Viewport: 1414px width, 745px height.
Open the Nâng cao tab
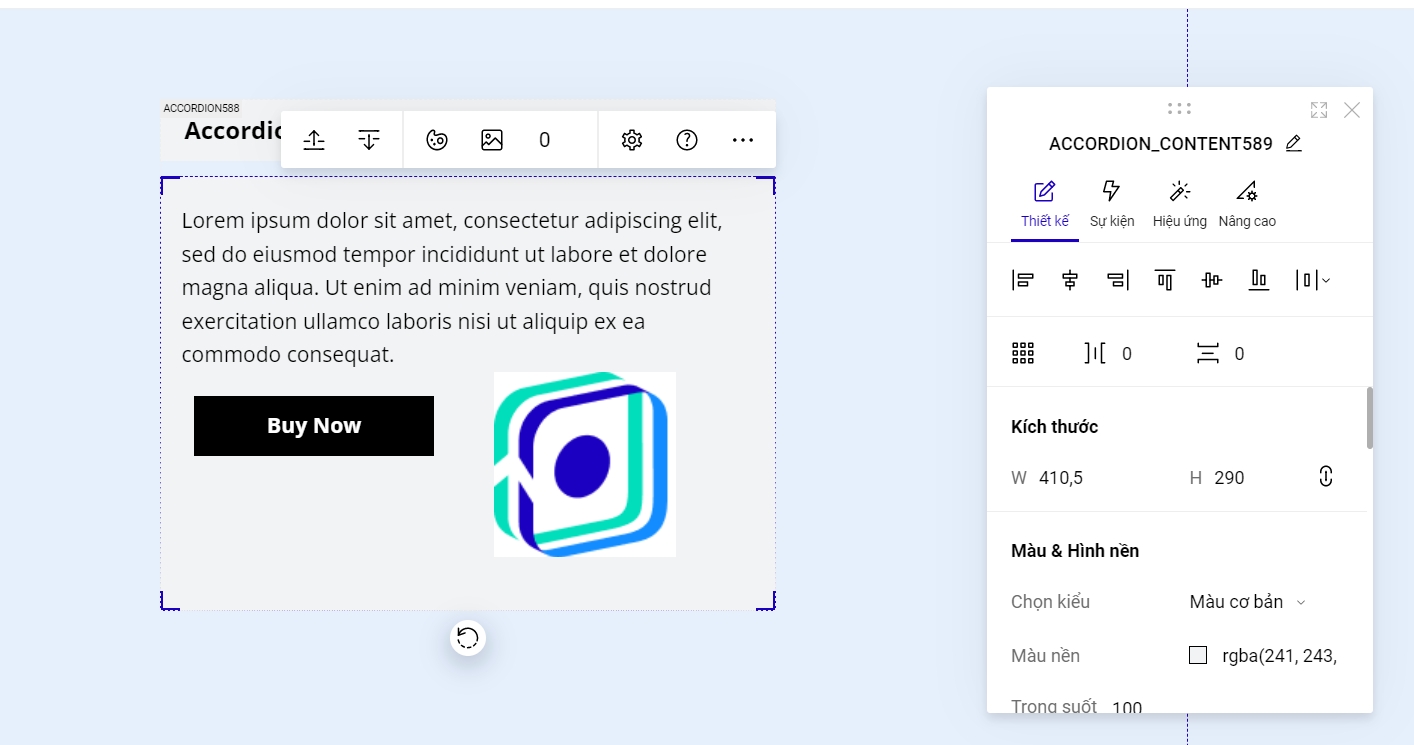point(1246,203)
